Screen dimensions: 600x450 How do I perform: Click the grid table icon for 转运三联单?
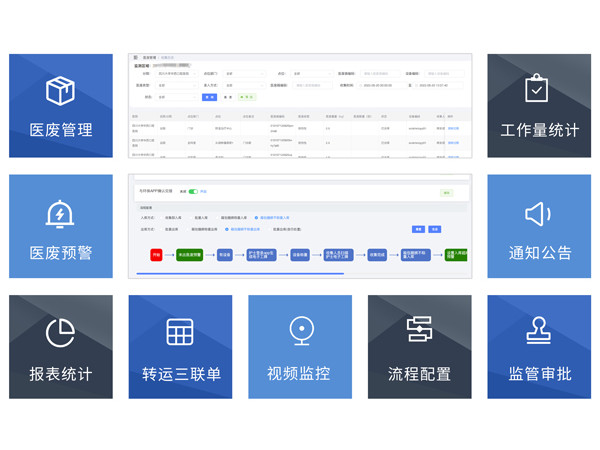180,333
